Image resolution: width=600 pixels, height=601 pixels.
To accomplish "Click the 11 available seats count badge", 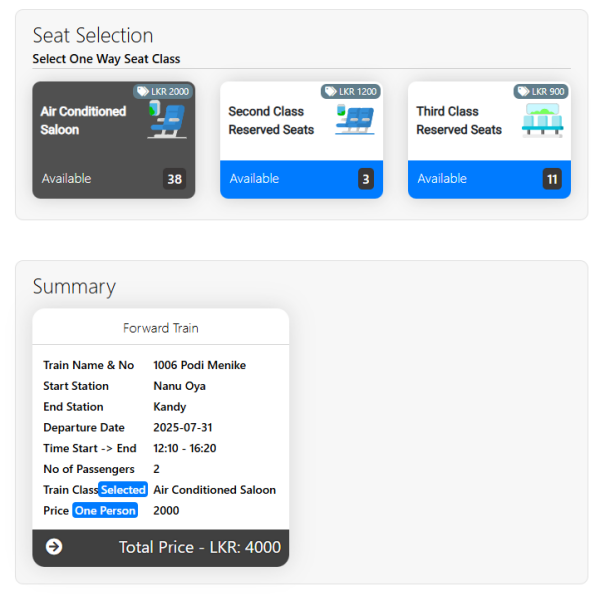I will pyautogui.click(x=552, y=179).
